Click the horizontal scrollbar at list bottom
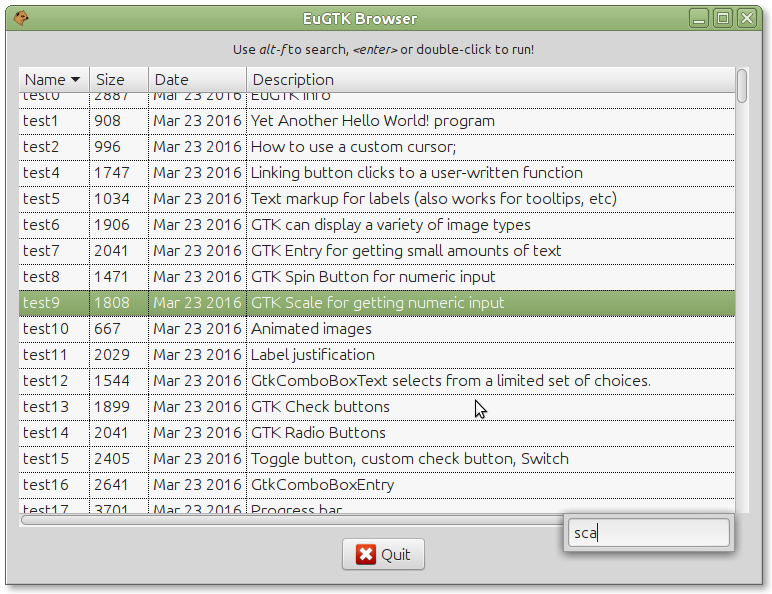The height and width of the screenshot is (594, 772). [290, 519]
